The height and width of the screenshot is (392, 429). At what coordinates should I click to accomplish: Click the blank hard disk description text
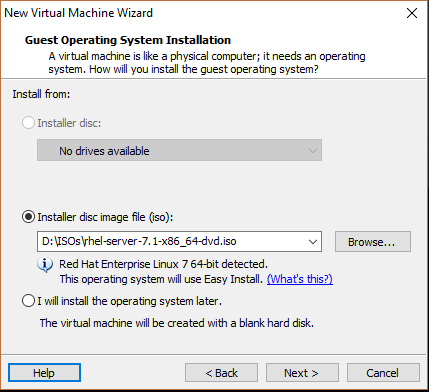click(177, 323)
